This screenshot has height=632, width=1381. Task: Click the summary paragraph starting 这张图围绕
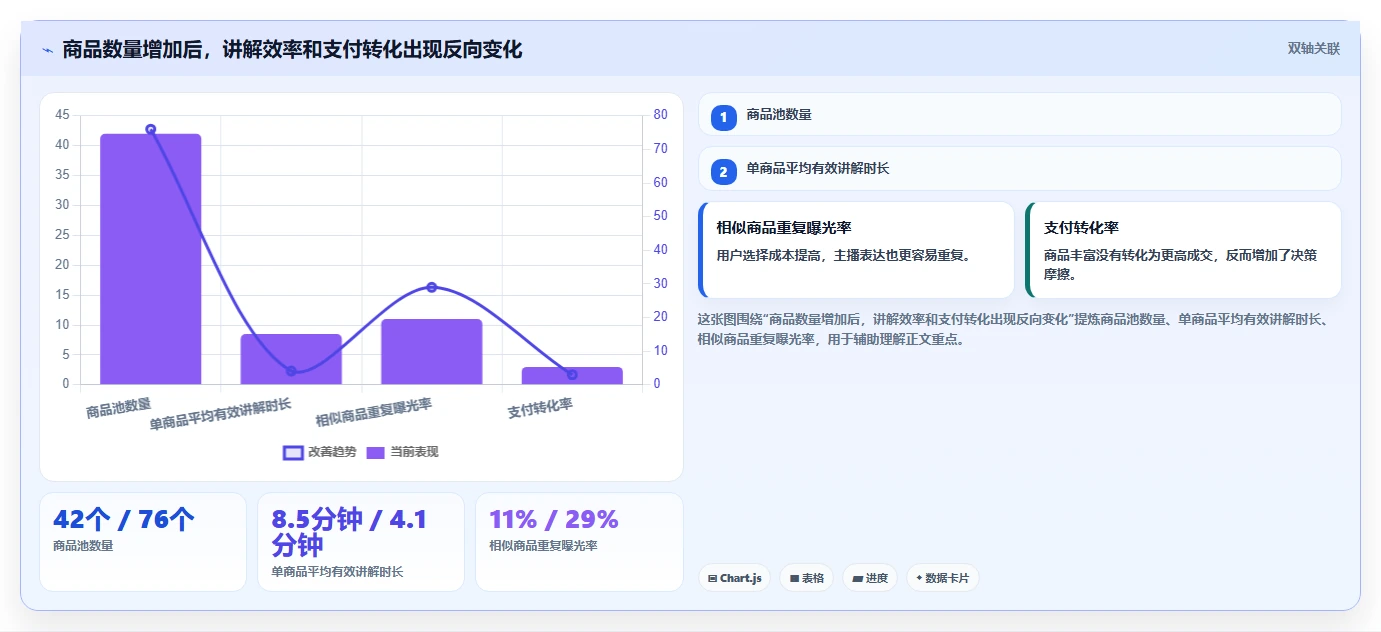(x=1013, y=329)
